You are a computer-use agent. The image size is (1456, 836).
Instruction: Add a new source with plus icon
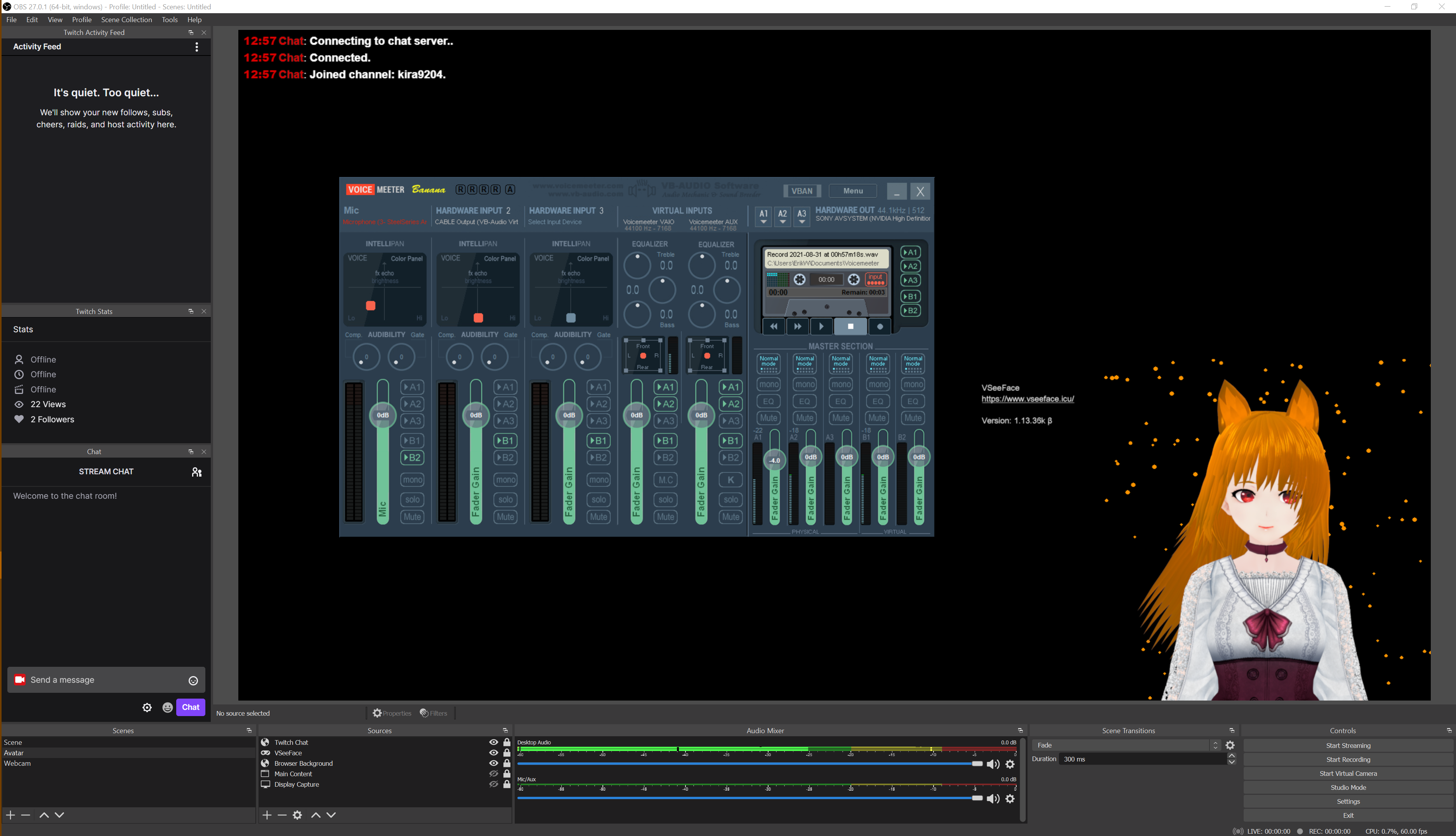click(267, 815)
